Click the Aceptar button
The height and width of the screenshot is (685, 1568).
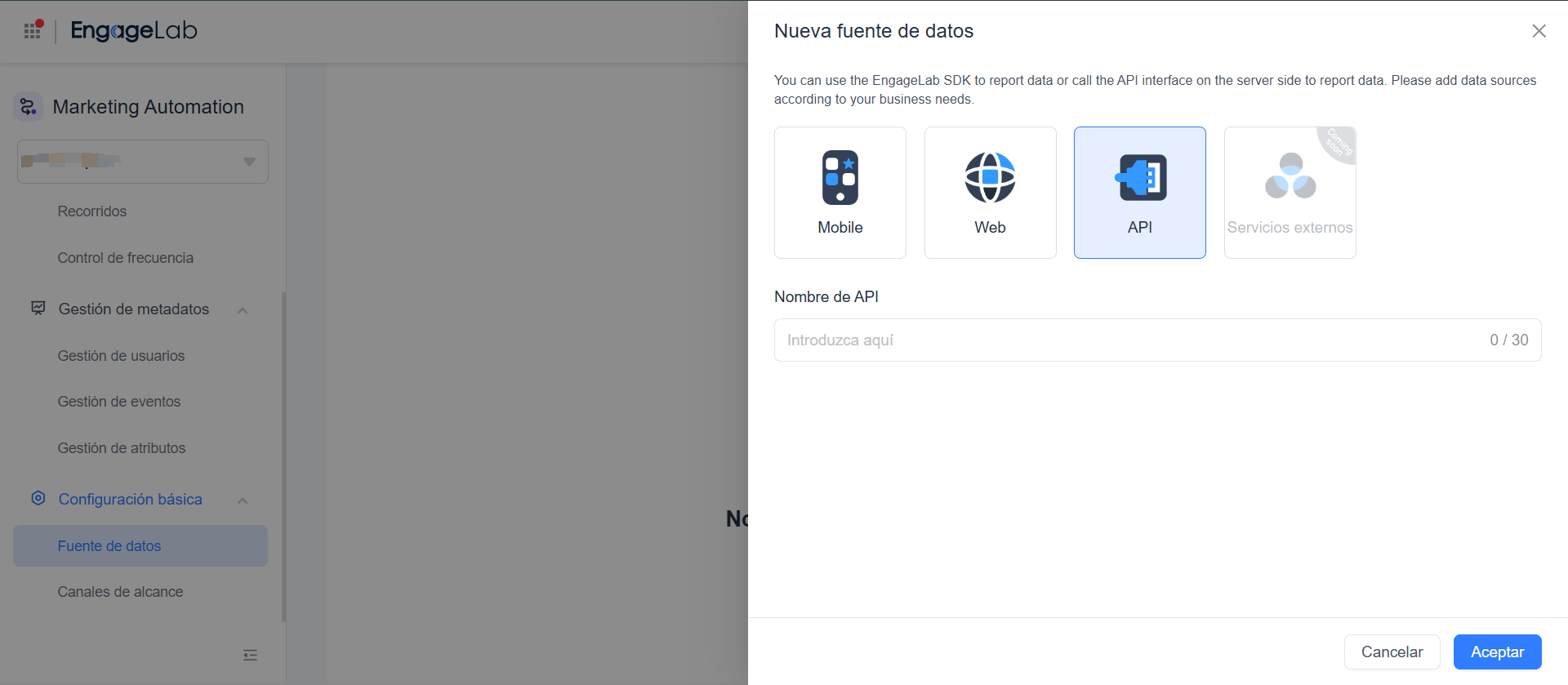(x=1498, y=652)
